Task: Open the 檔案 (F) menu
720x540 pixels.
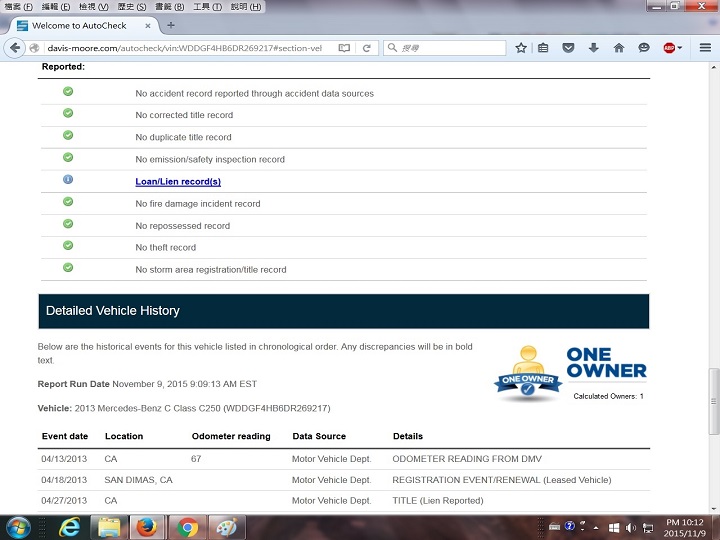Action: coord(19,6)
